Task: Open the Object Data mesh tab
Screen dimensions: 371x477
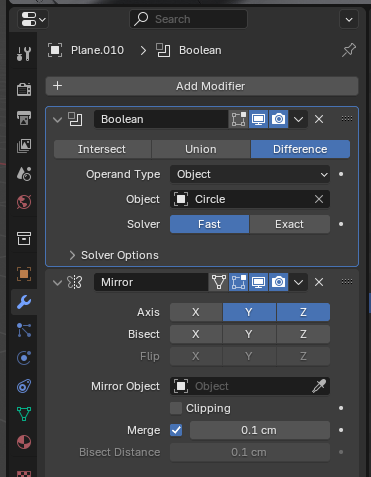Action: pos(24,414)
